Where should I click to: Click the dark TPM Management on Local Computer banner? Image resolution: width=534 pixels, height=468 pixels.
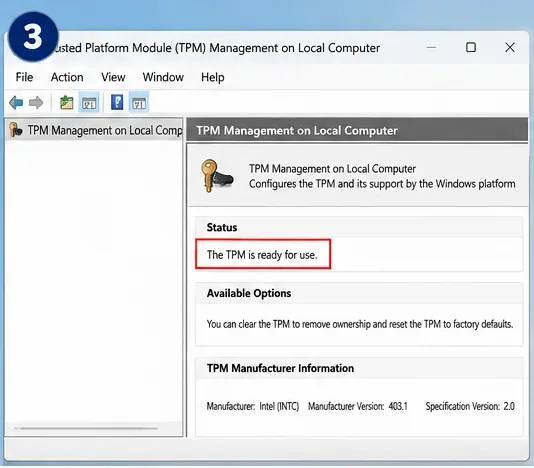point(357,130)
